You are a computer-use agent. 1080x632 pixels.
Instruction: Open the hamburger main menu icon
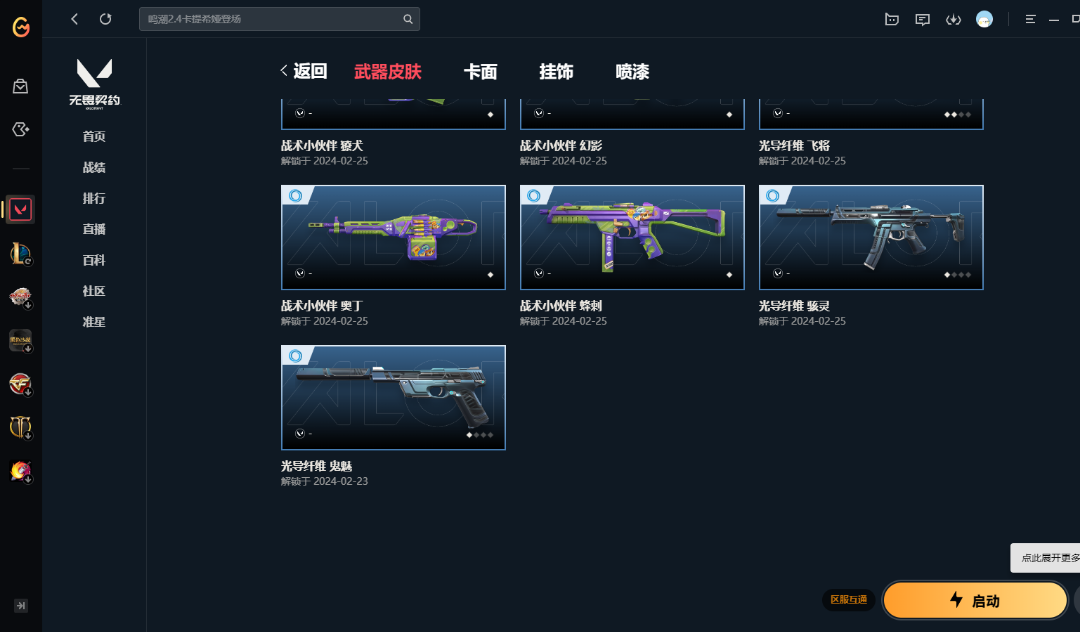[x=1030, y=19]
